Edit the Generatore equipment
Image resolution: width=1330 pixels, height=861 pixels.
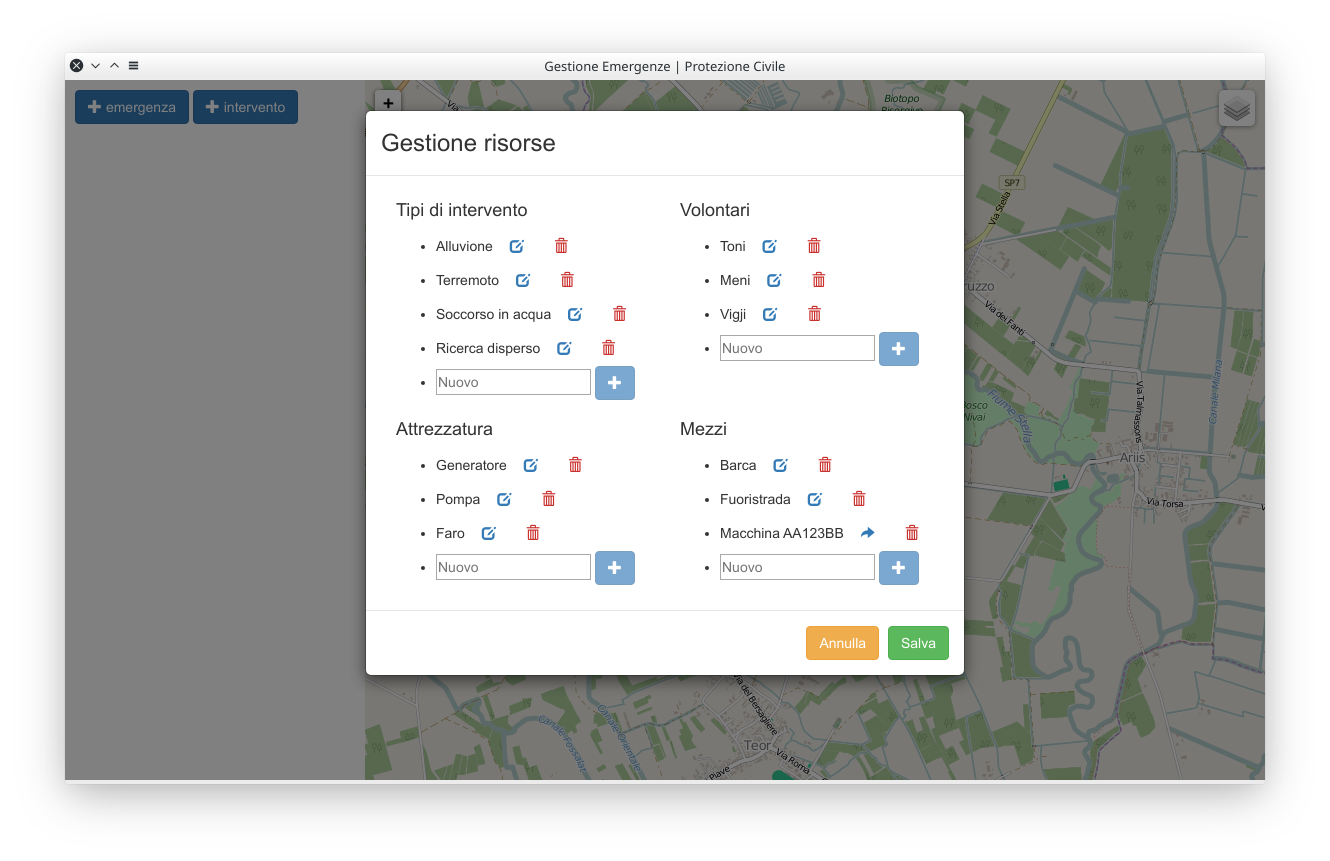click(x=531, y=465)
